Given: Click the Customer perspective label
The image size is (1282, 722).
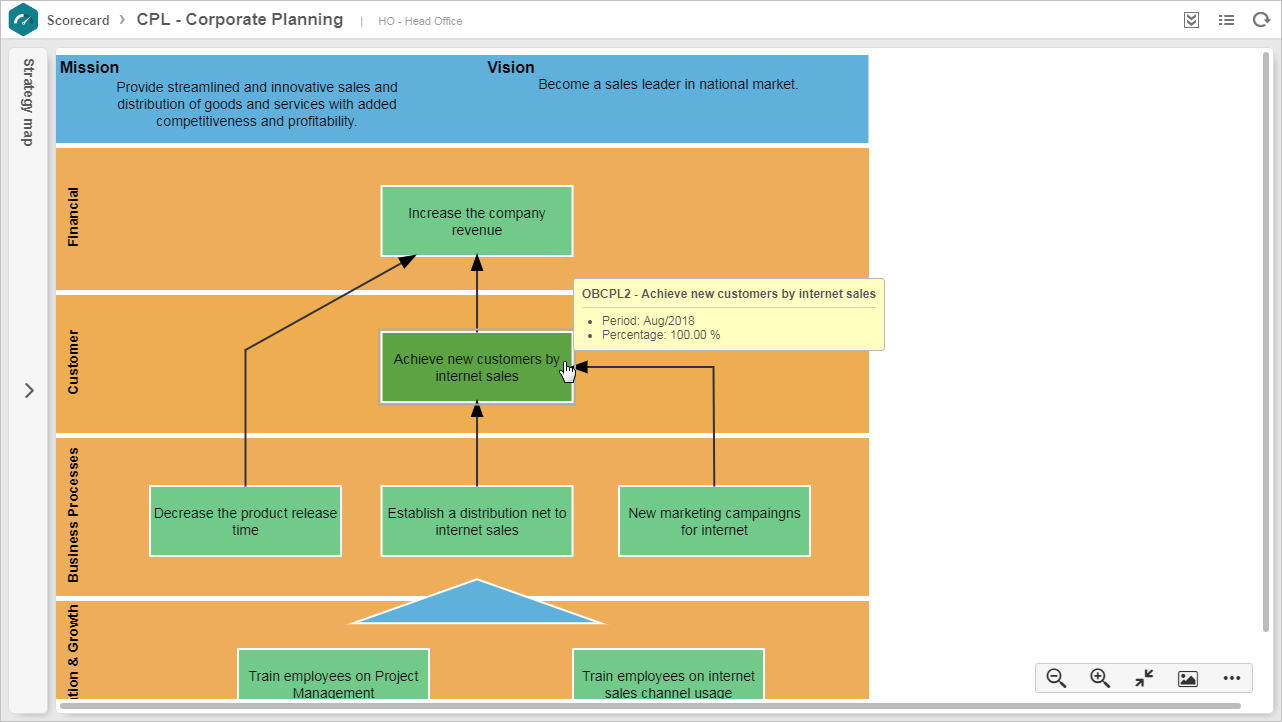Looking at the screenshot, I should pyautogui.click(x=73, y=362).
